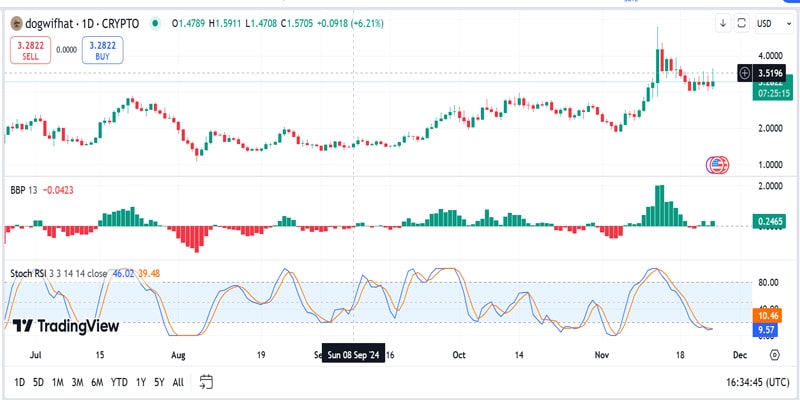
Task: Click the Sun 08 Sep '24 date label
Action: click(x=354, y=355)
